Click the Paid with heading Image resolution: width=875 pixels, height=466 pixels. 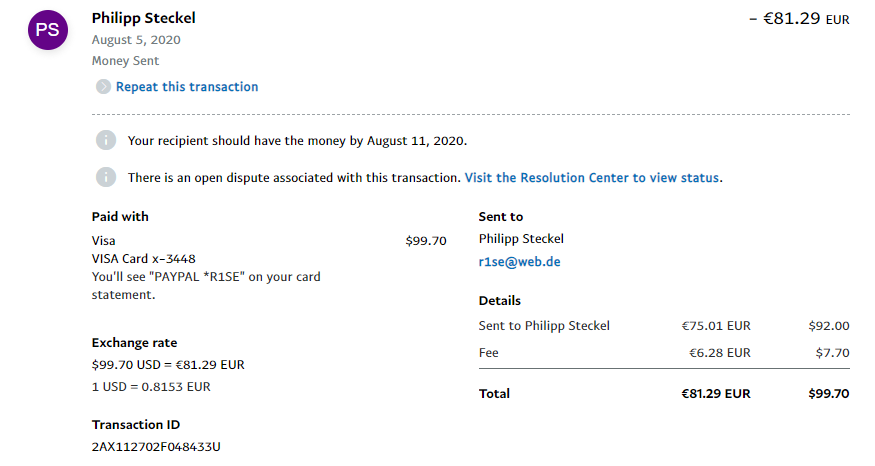click(120, 216)
